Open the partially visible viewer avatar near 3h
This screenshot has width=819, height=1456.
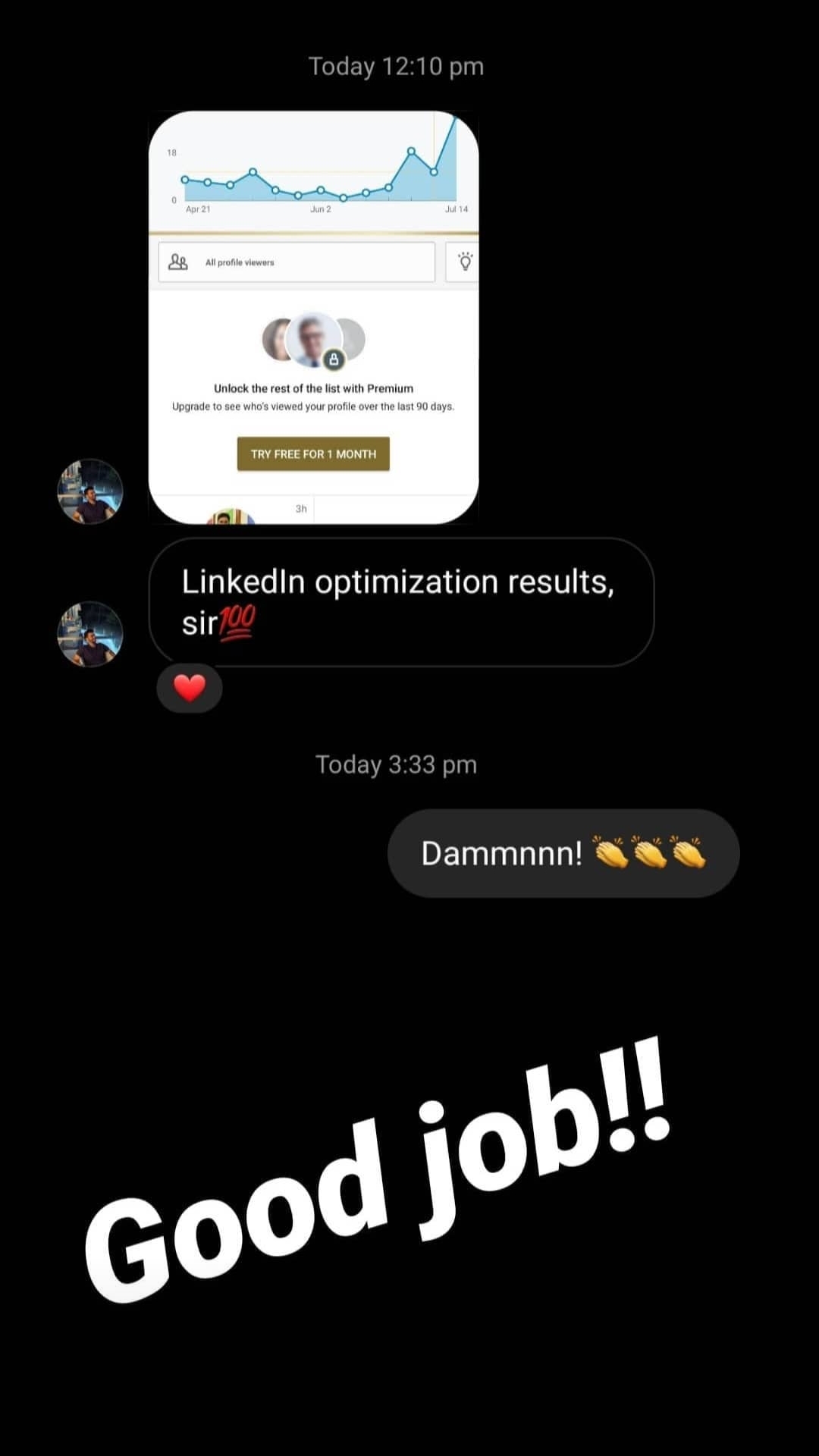(x=231, y=516)
